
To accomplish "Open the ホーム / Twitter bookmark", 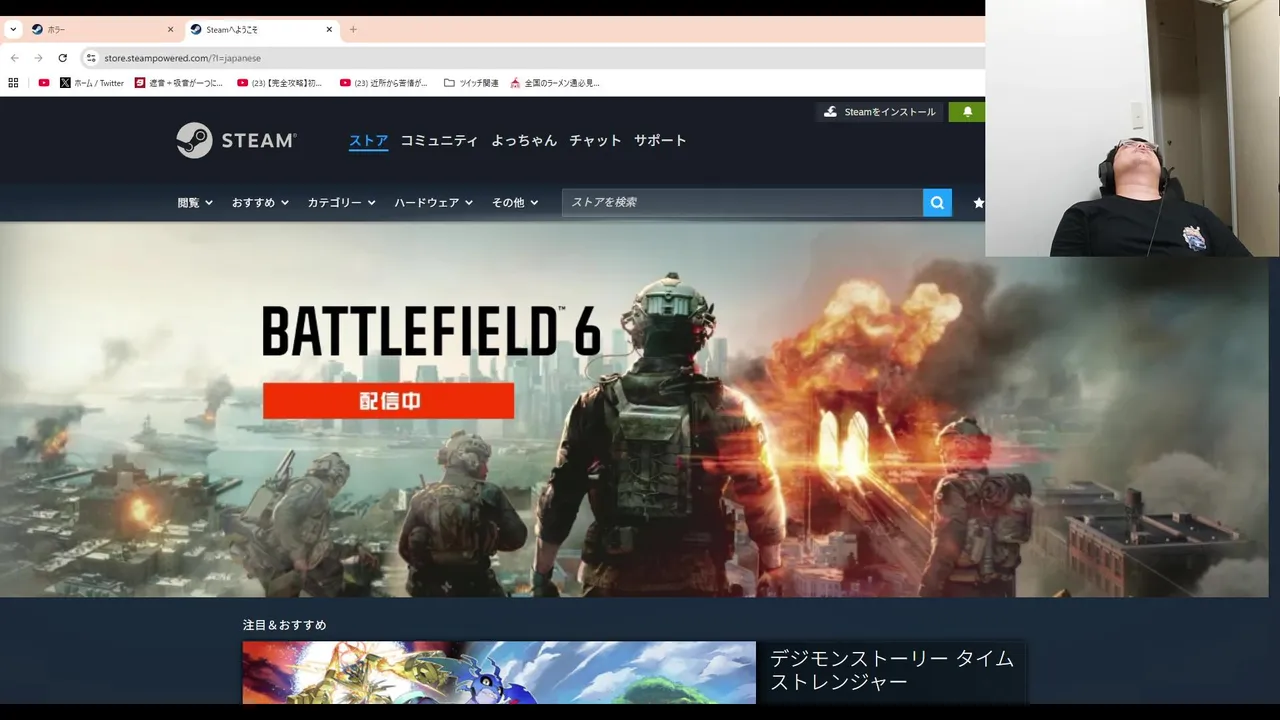I will pos(92,83).
